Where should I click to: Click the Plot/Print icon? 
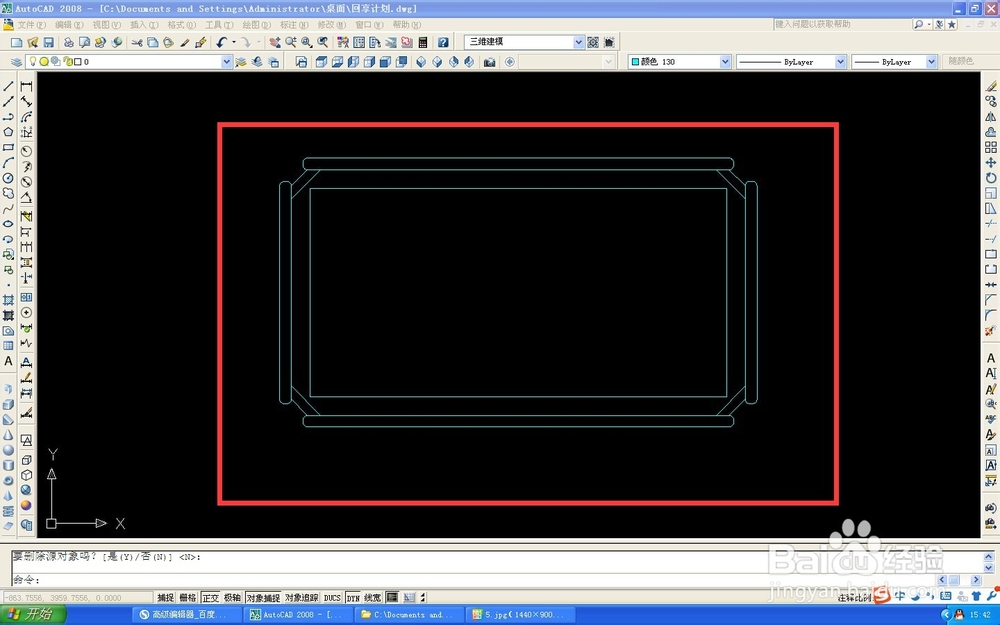(x=68, y=42)
